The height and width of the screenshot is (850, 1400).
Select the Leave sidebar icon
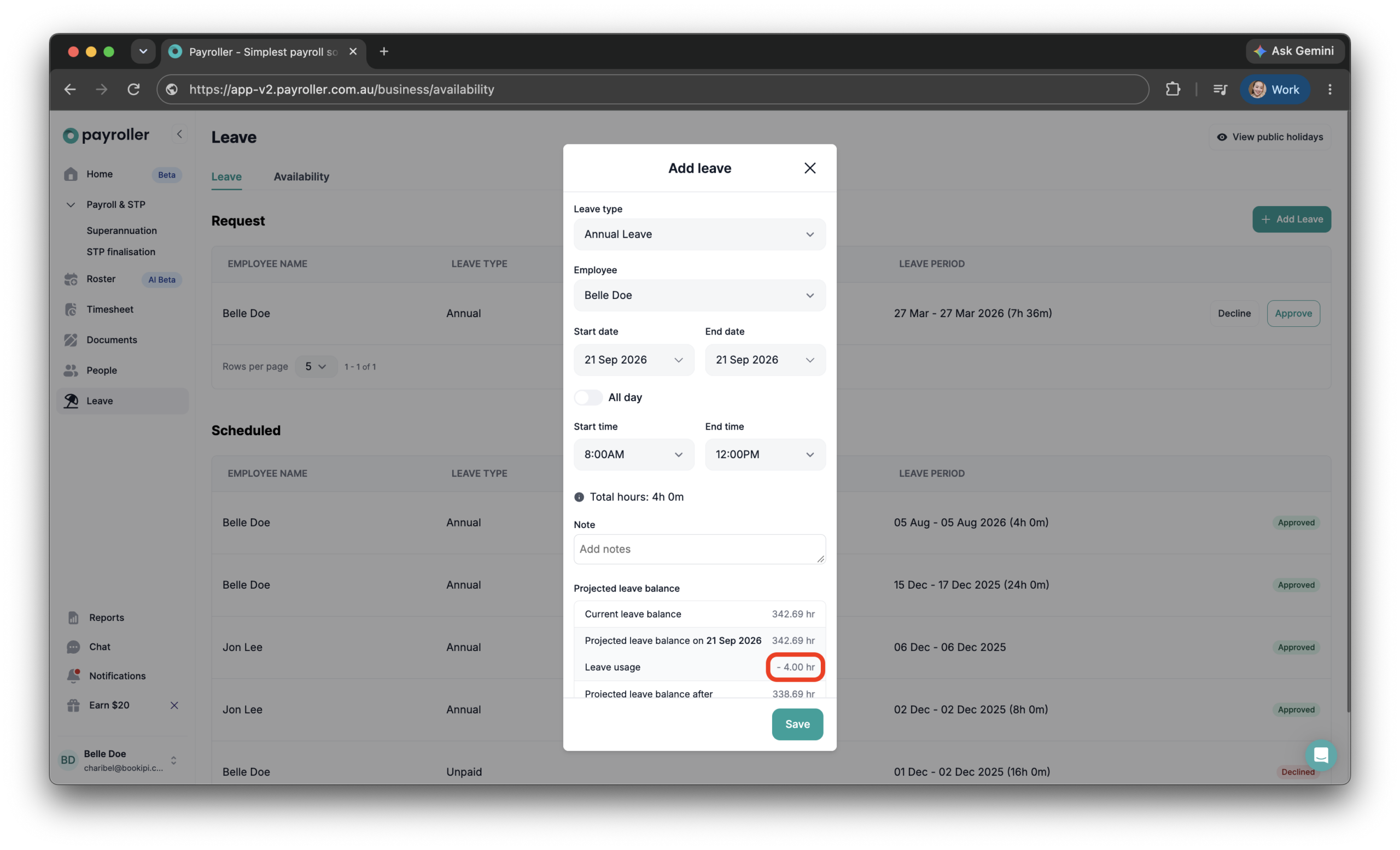click(x=71, y=401)
